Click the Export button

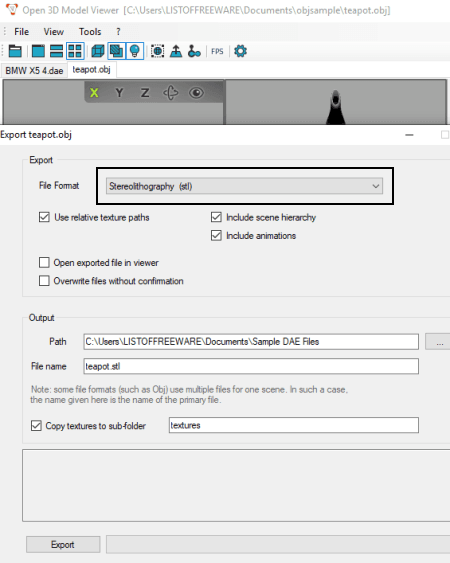coord(63,544)
